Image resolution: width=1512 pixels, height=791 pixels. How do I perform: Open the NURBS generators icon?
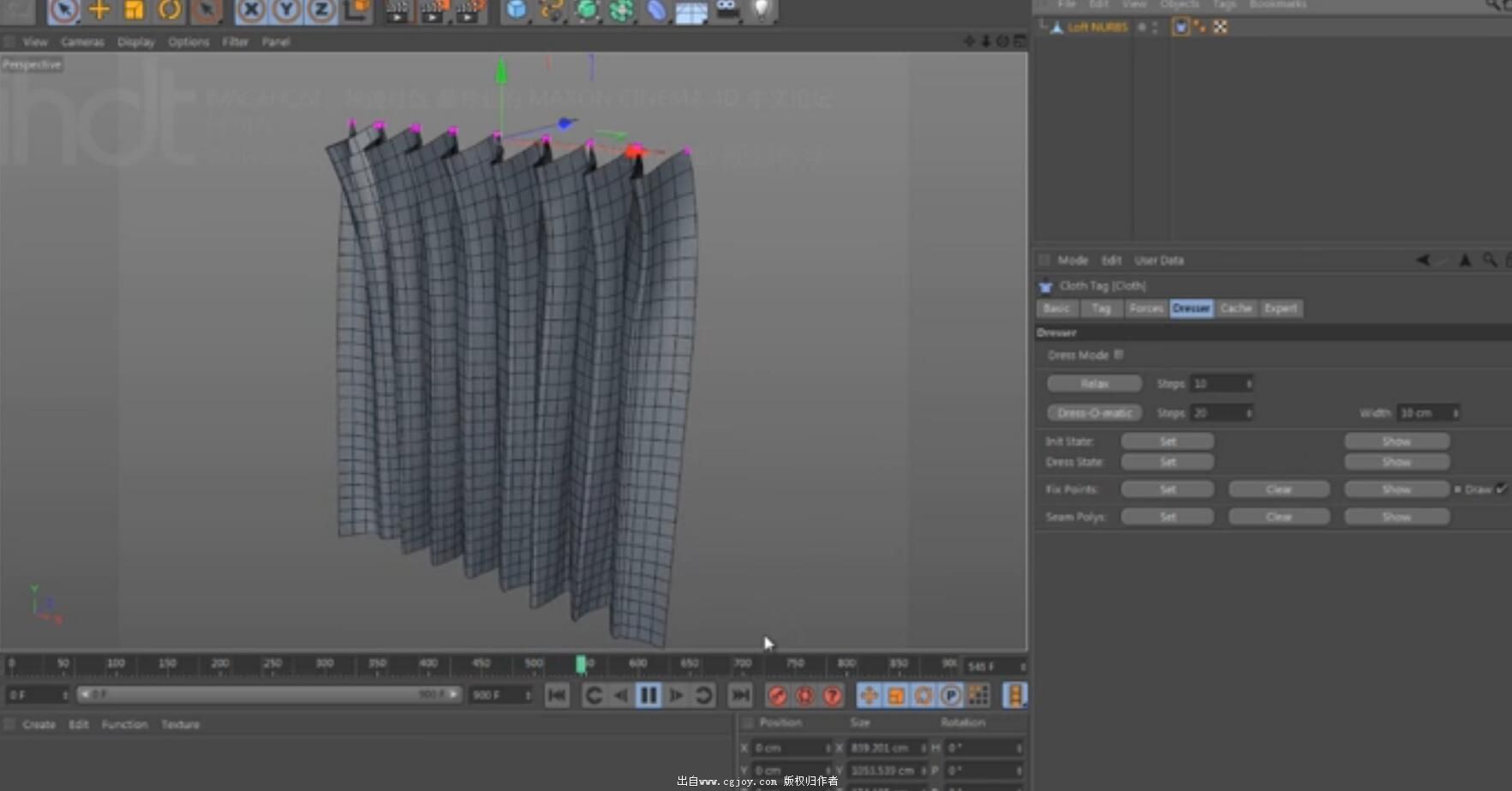click(x=587, y=9)
